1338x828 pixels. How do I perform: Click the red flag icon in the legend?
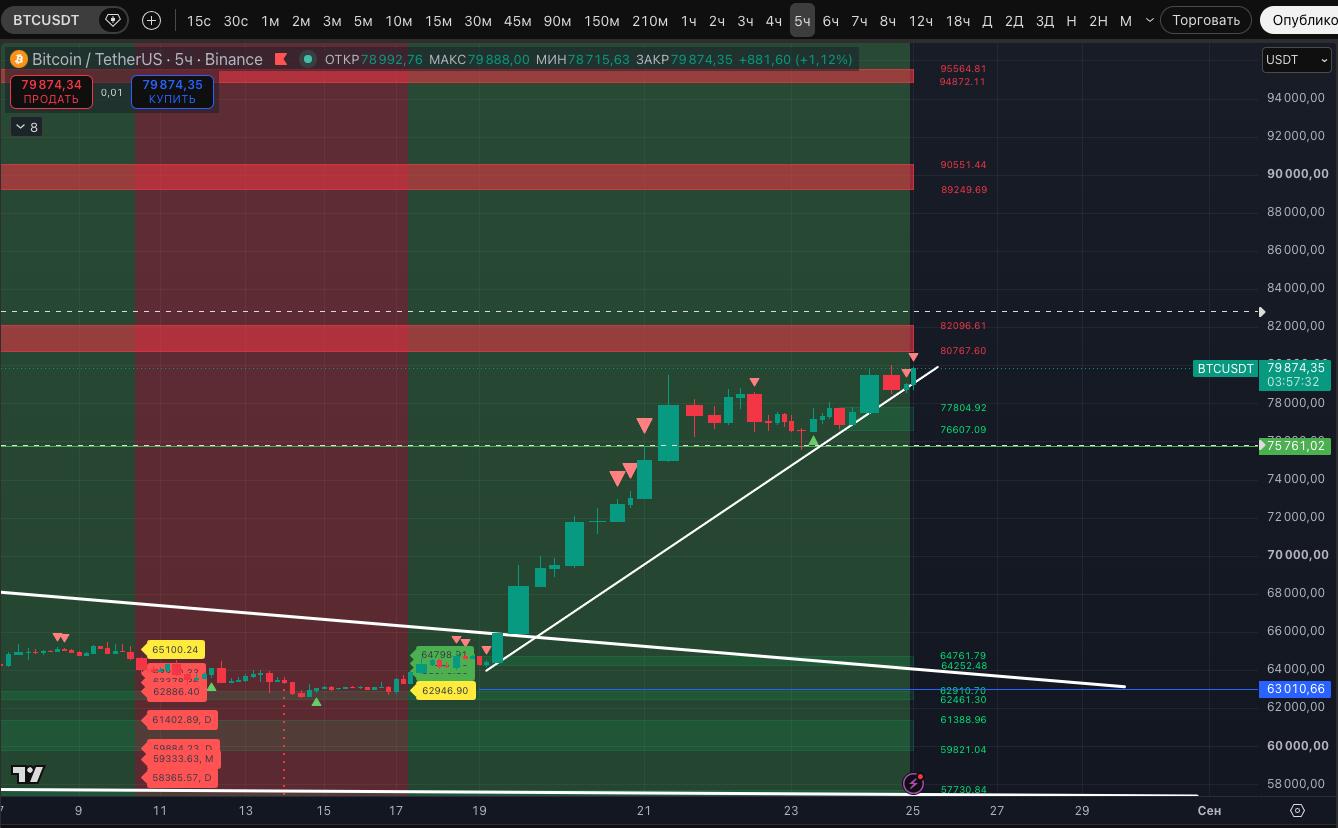[282, 60]
